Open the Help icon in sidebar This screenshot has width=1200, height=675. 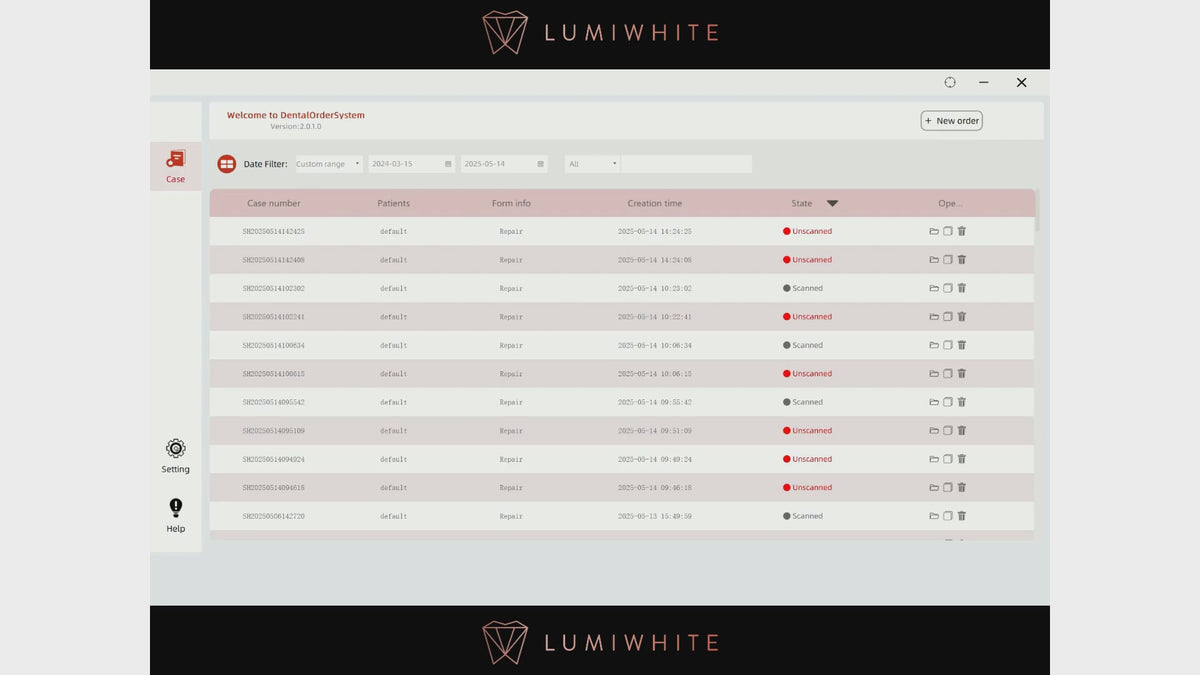[x=176, y=515]
